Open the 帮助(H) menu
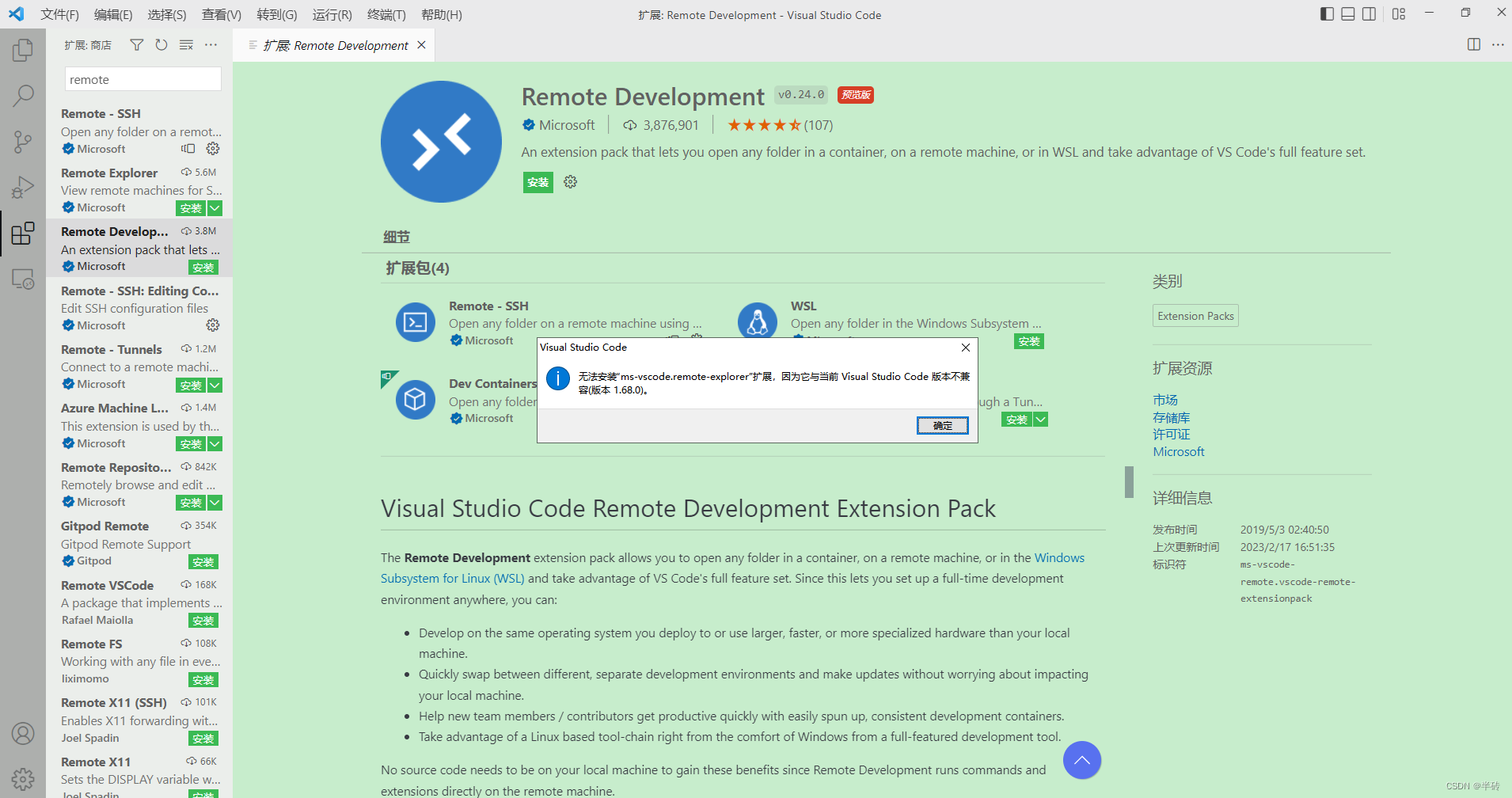 442,15
